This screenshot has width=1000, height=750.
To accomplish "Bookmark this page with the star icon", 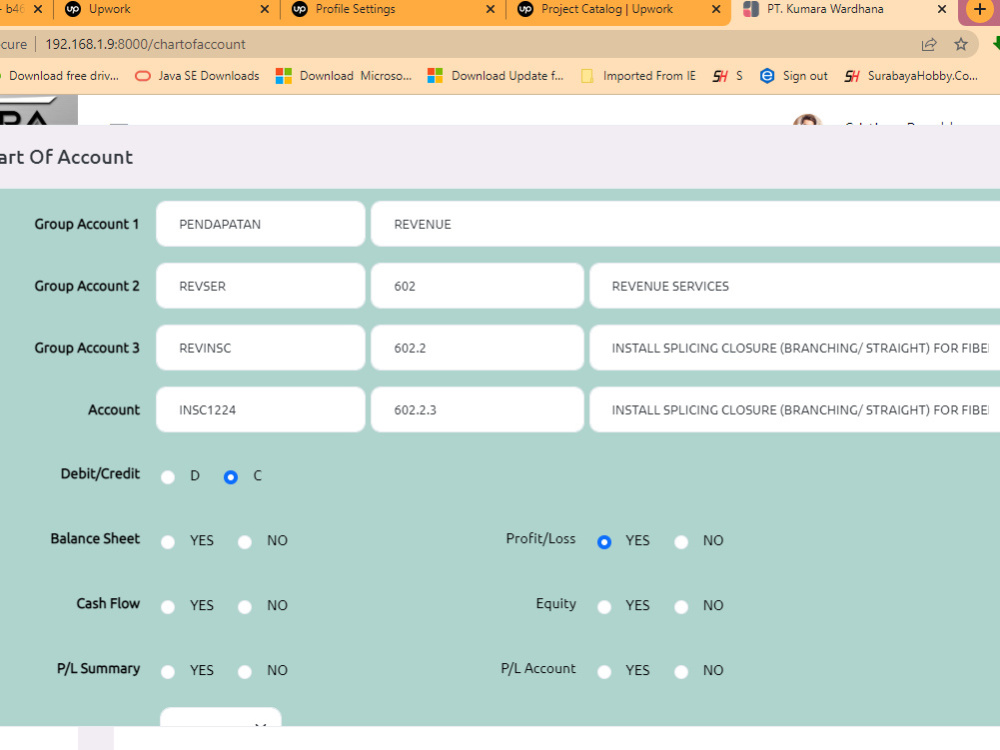I will [960, 44].
